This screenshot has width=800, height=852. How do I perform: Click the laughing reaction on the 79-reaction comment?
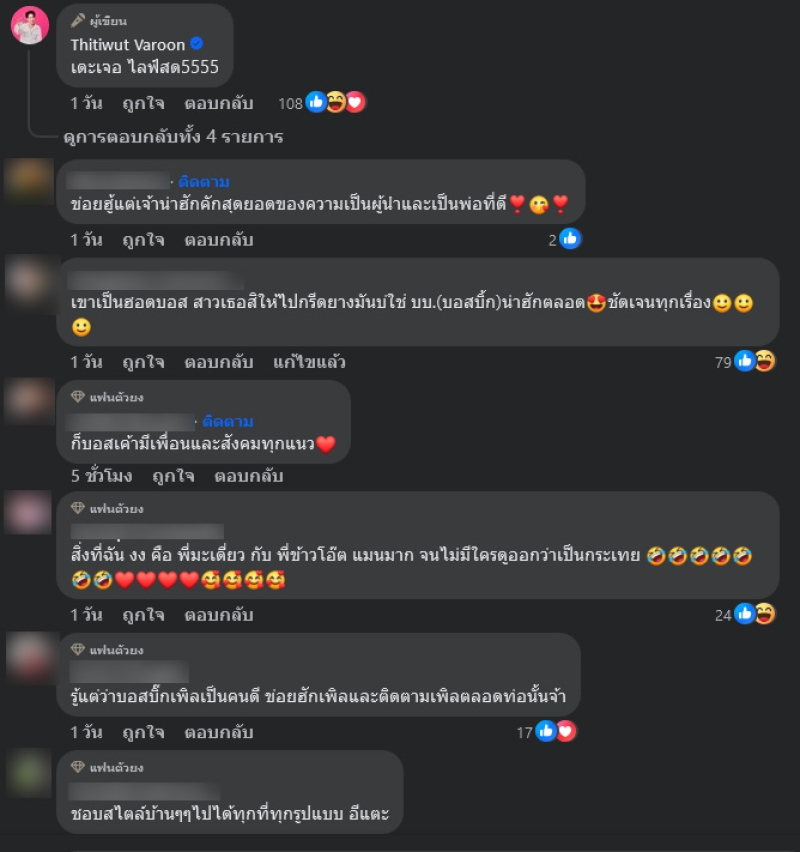(765, 361)
